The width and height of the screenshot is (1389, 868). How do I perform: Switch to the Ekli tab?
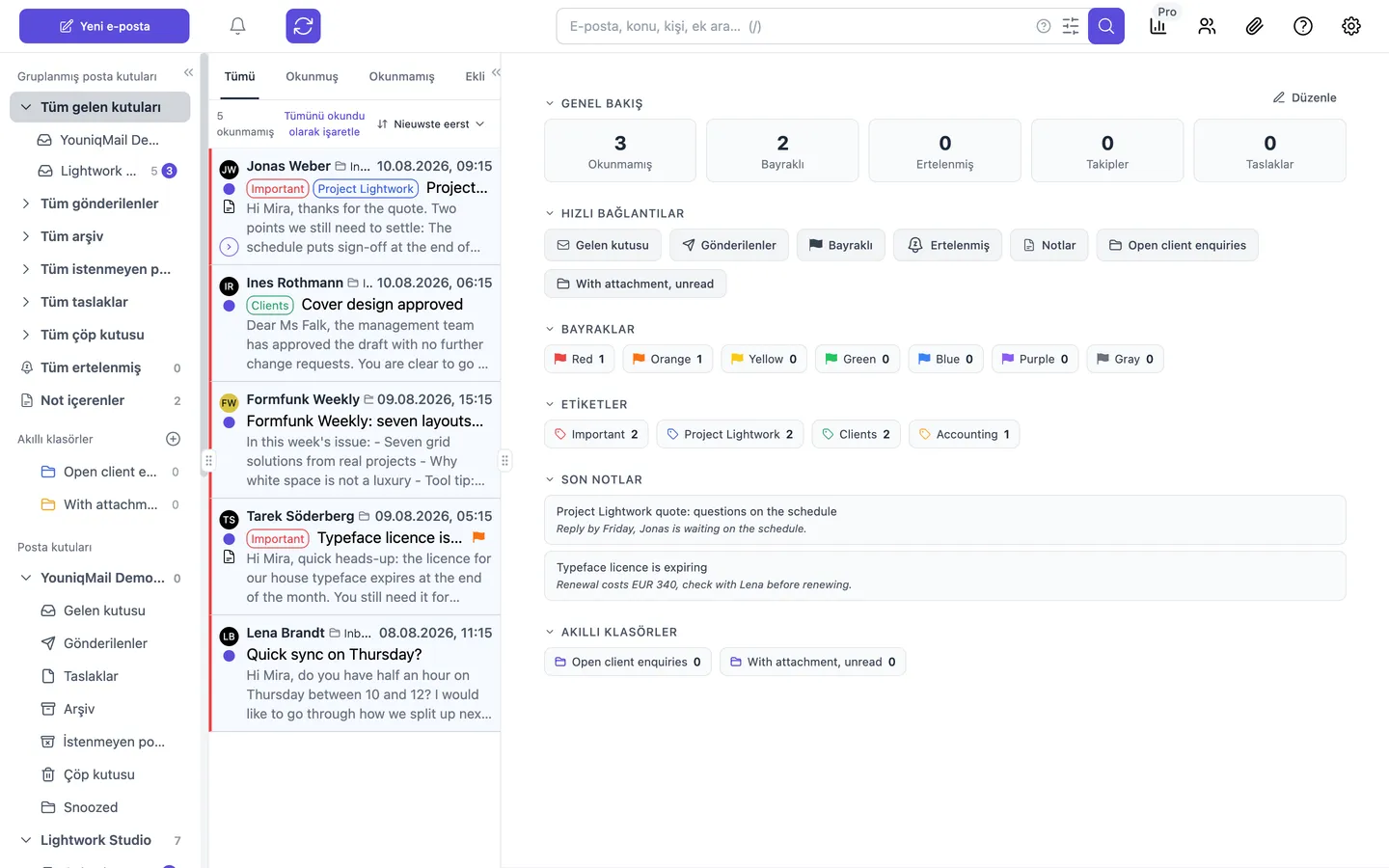[x=475, y=76]
